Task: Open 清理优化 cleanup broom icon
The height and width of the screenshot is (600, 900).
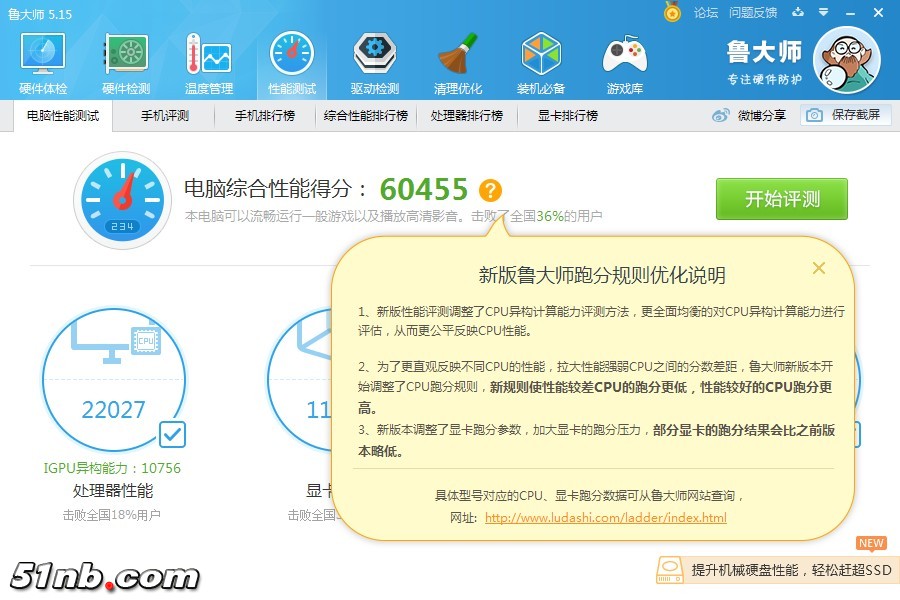Action: tap(457, 63)
